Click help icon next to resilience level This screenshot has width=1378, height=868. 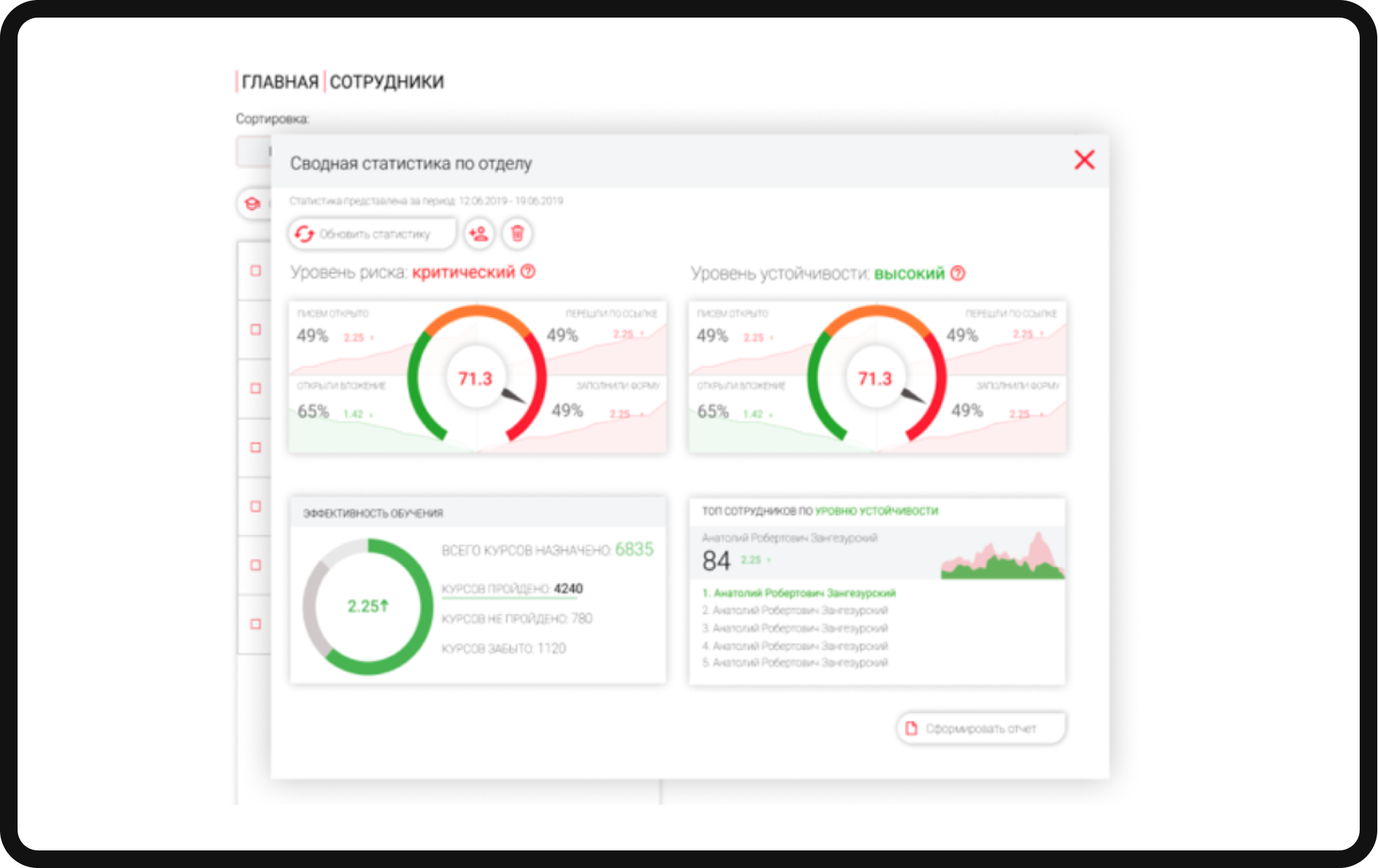point(958,273)
